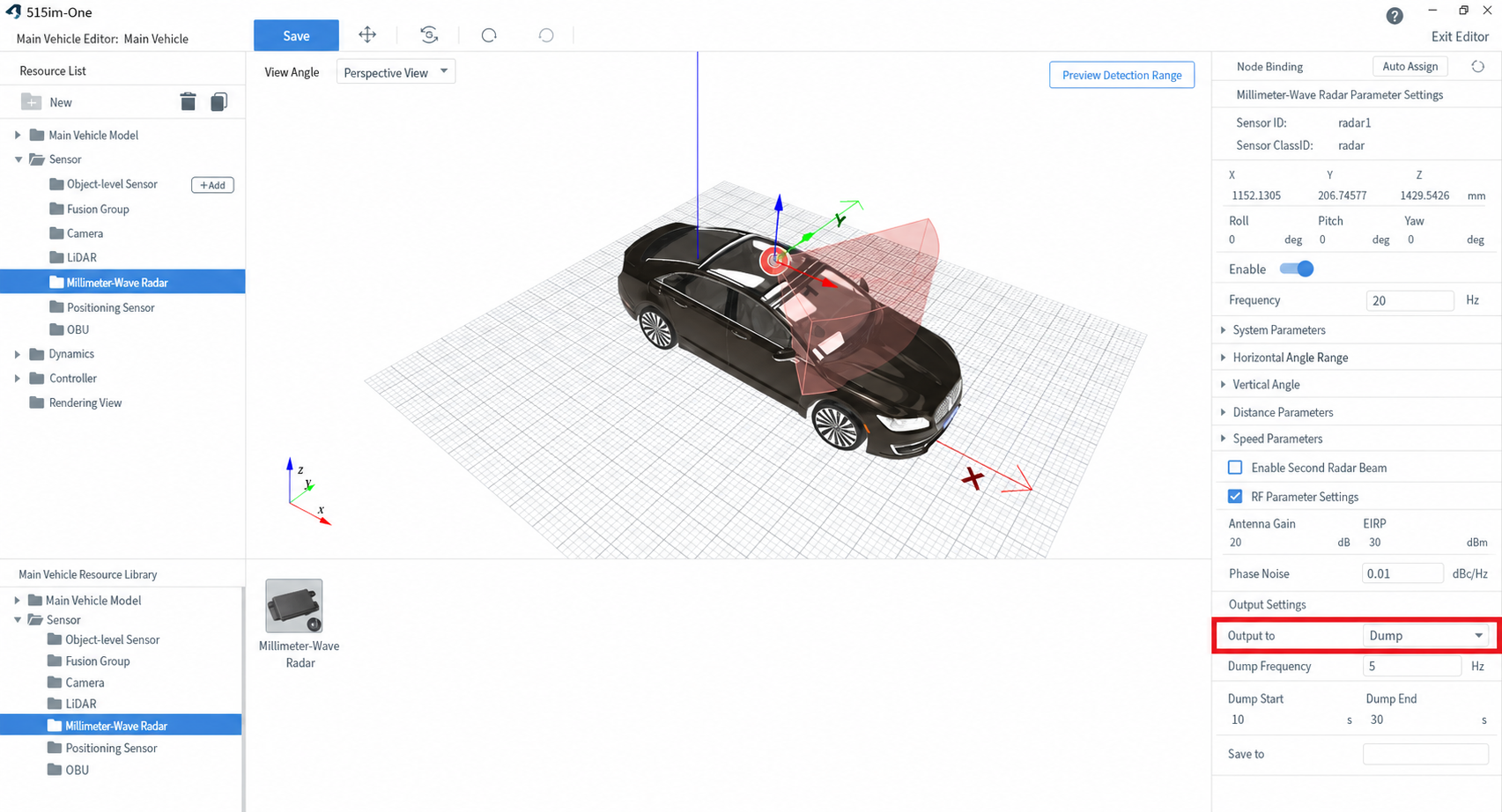Viewport: 1502px width, 812px height.
Task: Click the Millimeter-Wave Radar thumbnail in library
Action: pyautogui.click(x=294, y=606)
